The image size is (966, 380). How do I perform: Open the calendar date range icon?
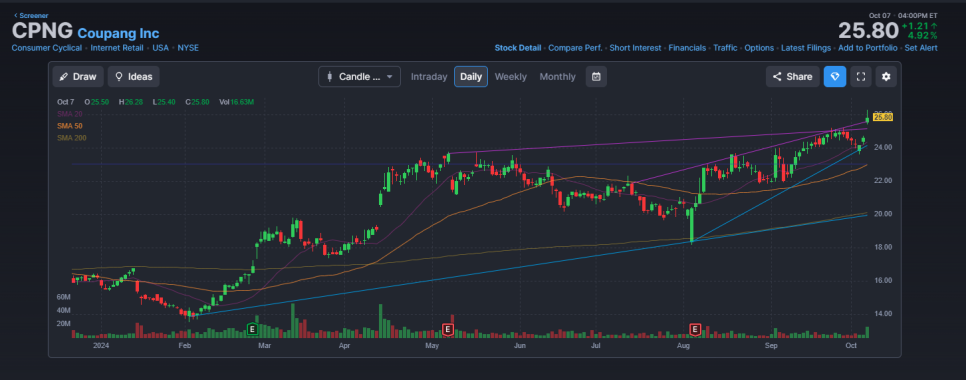tap(596, 77)
